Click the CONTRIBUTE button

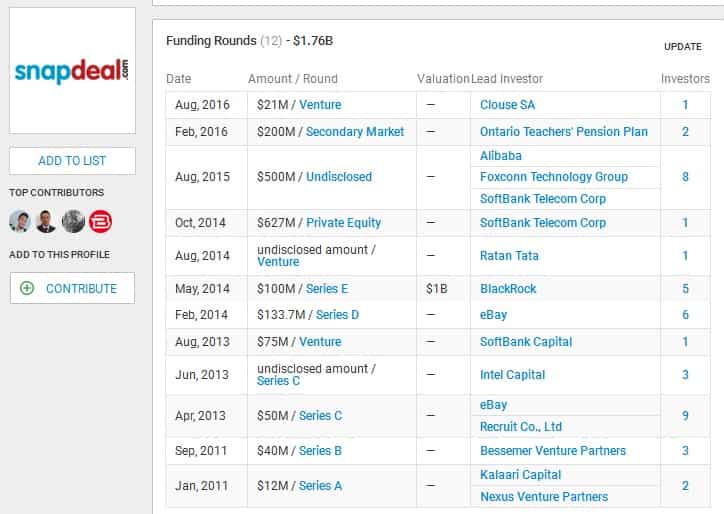coord(72,288)
